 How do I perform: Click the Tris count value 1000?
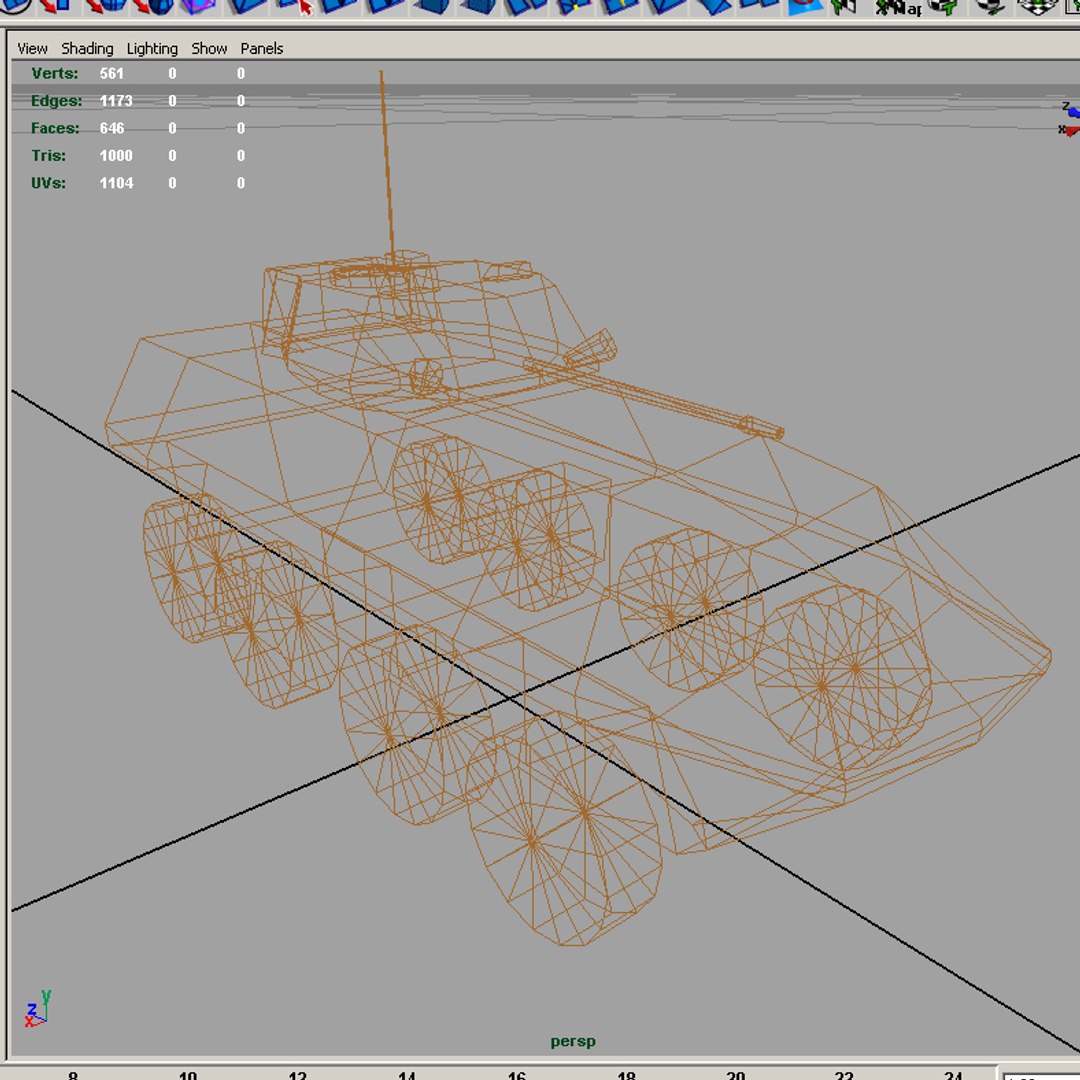tap(116, 156)
